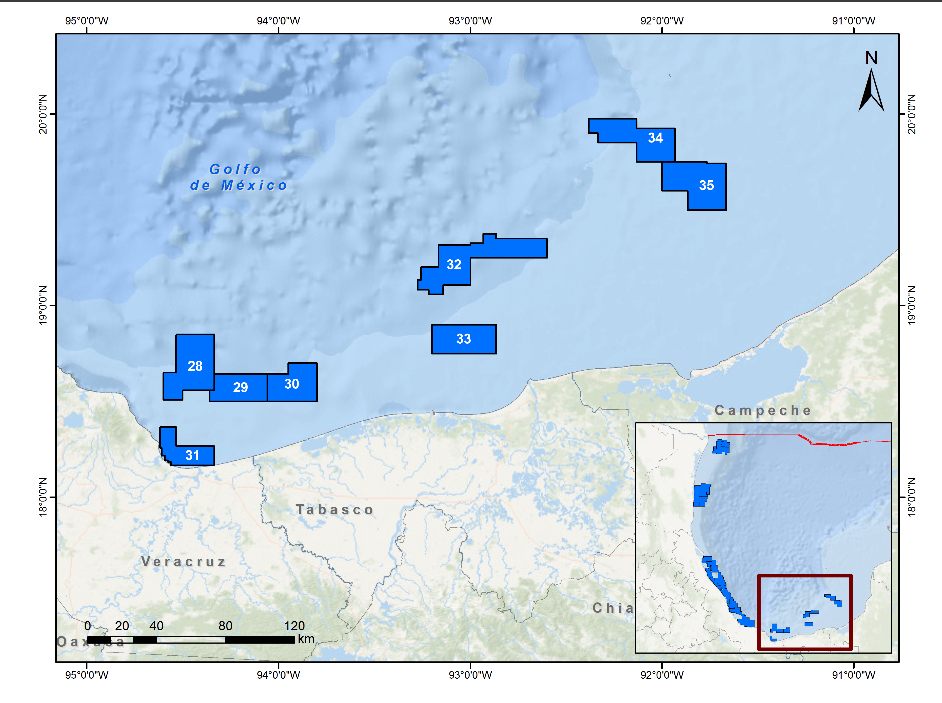
Task: Click the Veracruz state label
Action: (183, 562)
